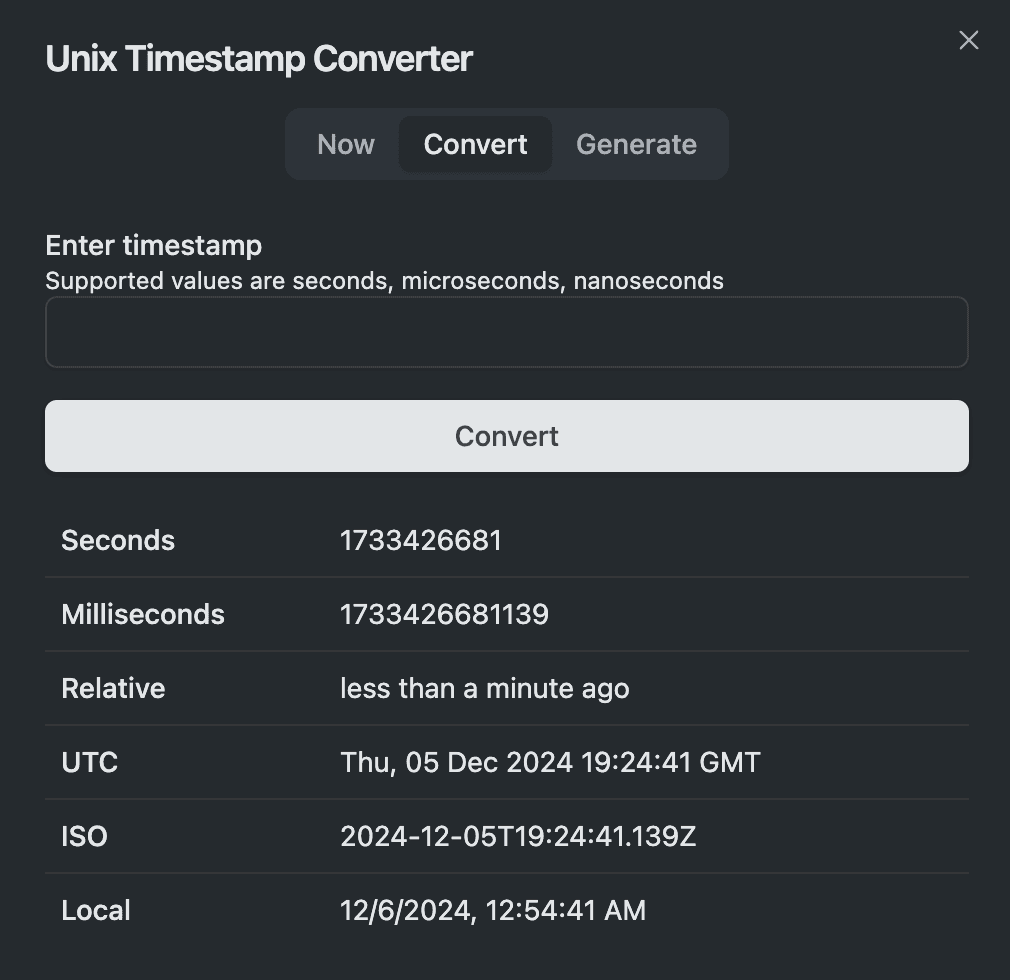Click the ISO row label
Screen dimensions: 1010x980
tap(84, 836)
